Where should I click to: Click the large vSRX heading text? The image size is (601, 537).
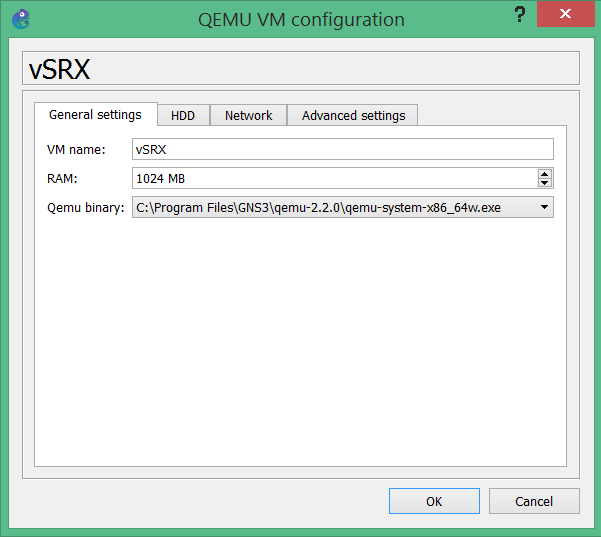(x=59, y=69)
